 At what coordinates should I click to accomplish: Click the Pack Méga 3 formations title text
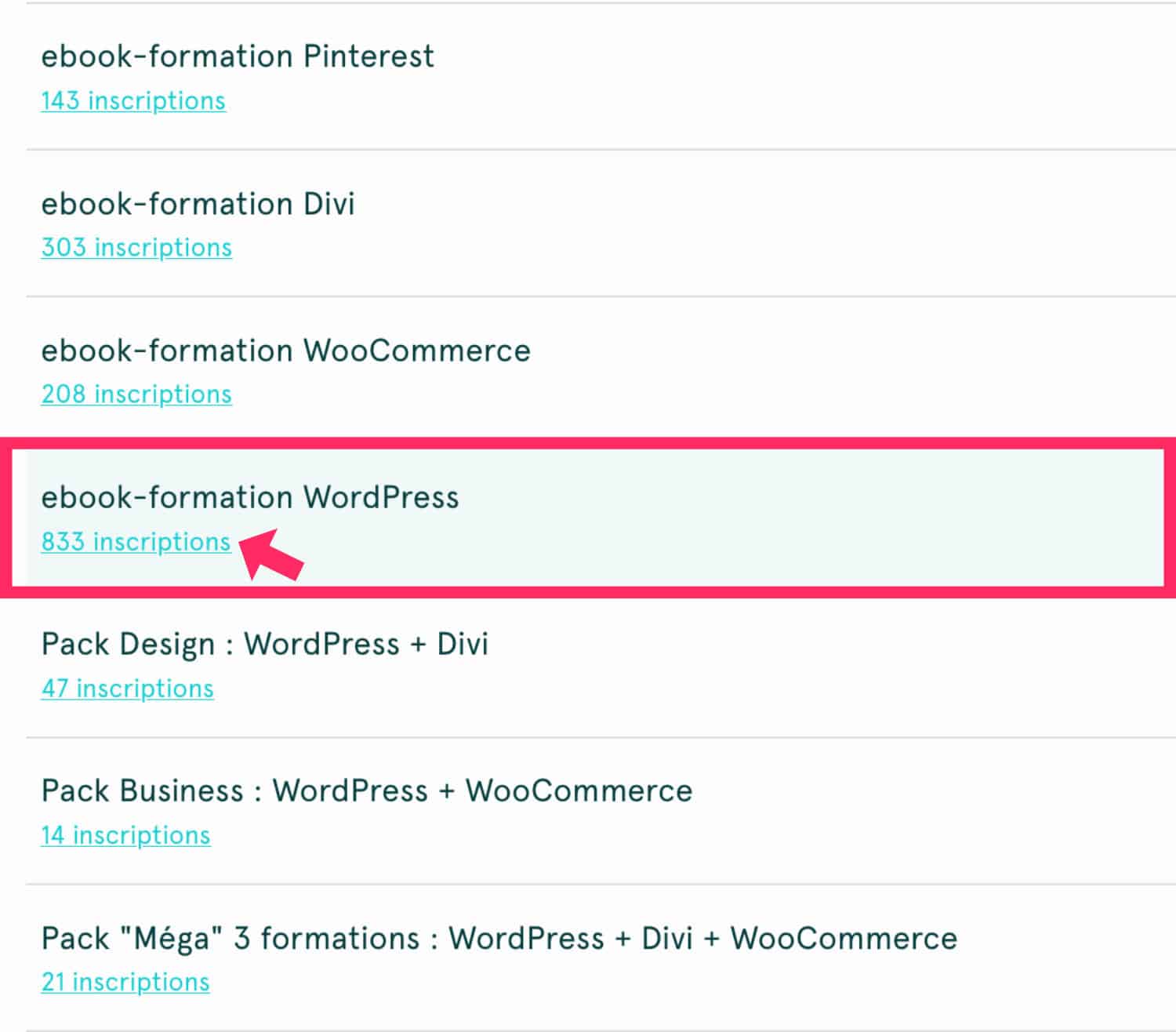[499, 937]
